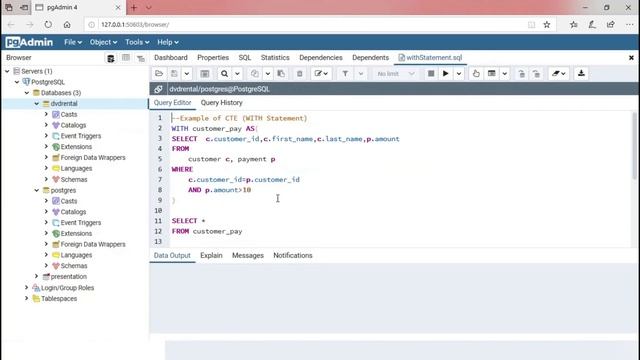The height and width of the screenshot is (360, 640).
Task: Click the Open File toolbar icon
Action: click(x=159, y=74)
